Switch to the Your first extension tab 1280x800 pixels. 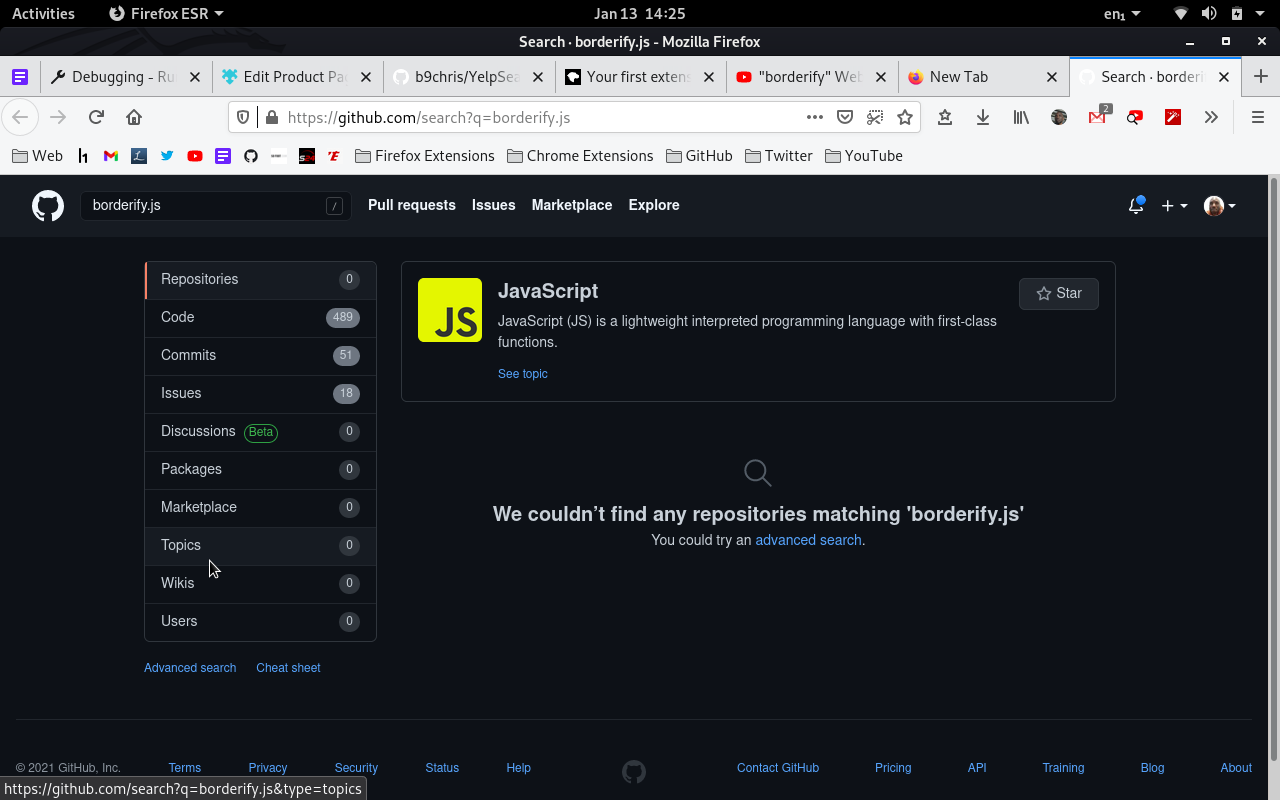tap(641, 77)
